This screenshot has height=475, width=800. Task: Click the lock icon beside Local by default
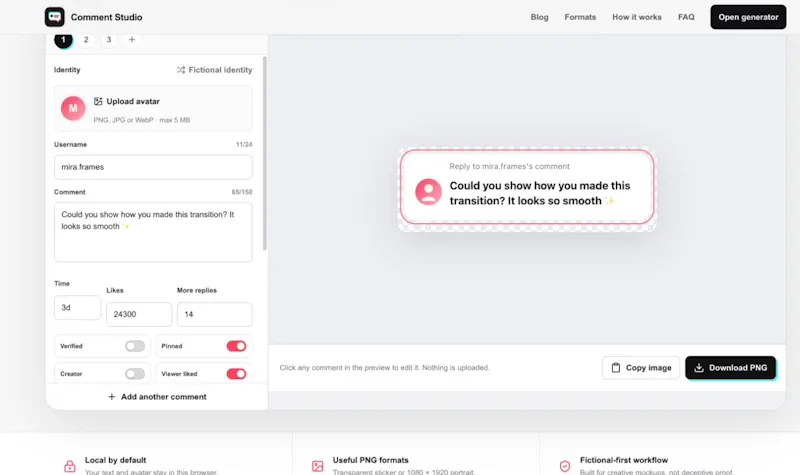[x=70, y=466]
